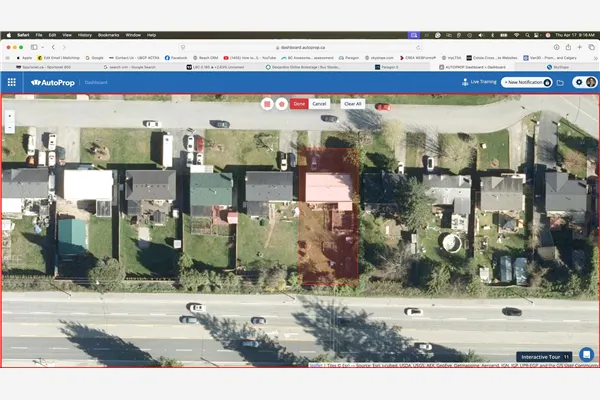Open New Notification button
The image size is (600, 400).
click(526, 82)
